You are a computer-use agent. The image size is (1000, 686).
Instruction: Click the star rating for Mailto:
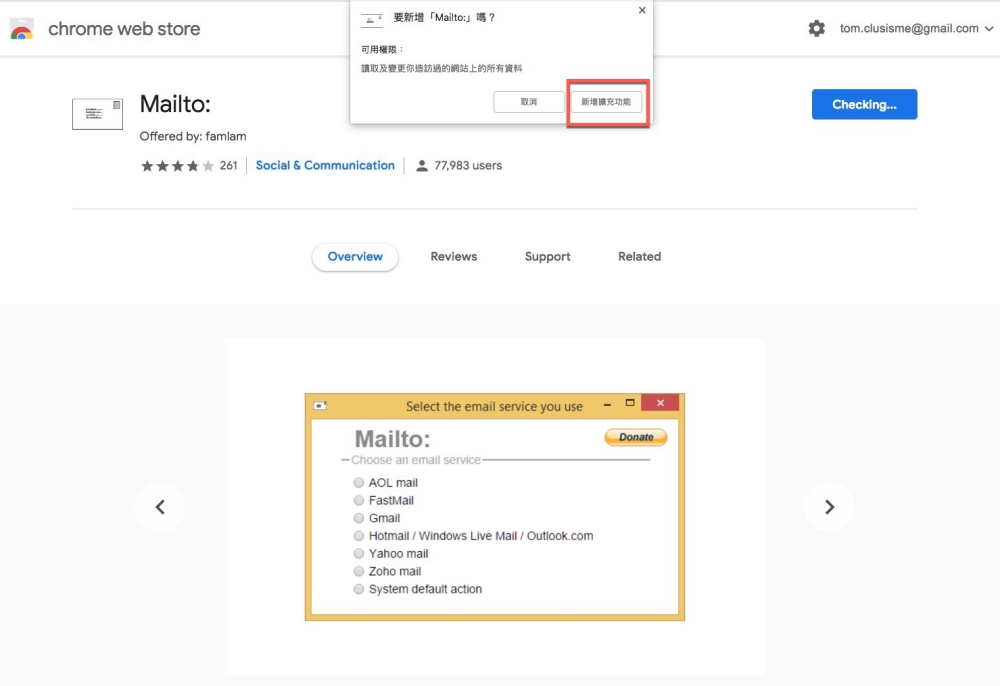pos(177,166)
